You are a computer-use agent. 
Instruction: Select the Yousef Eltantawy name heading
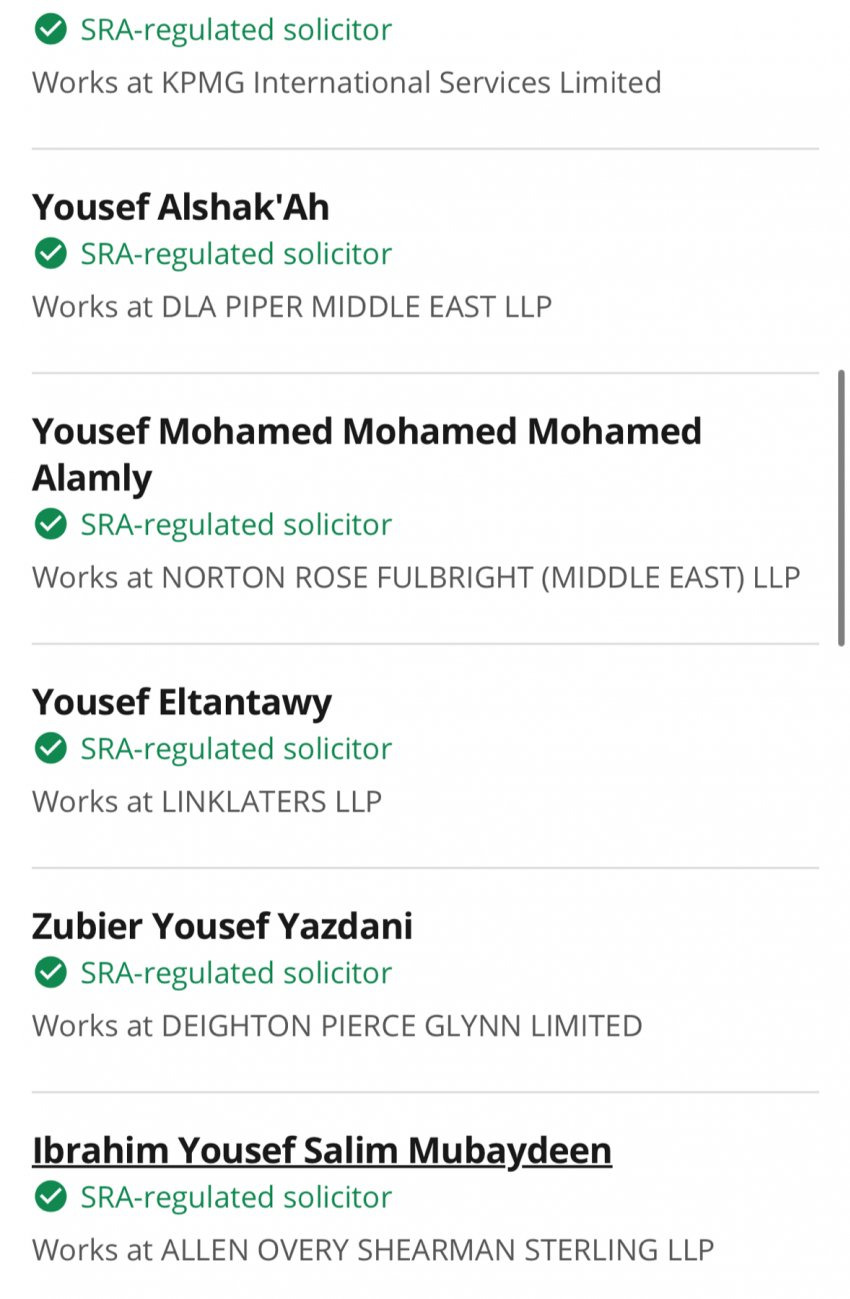point(181,702)
